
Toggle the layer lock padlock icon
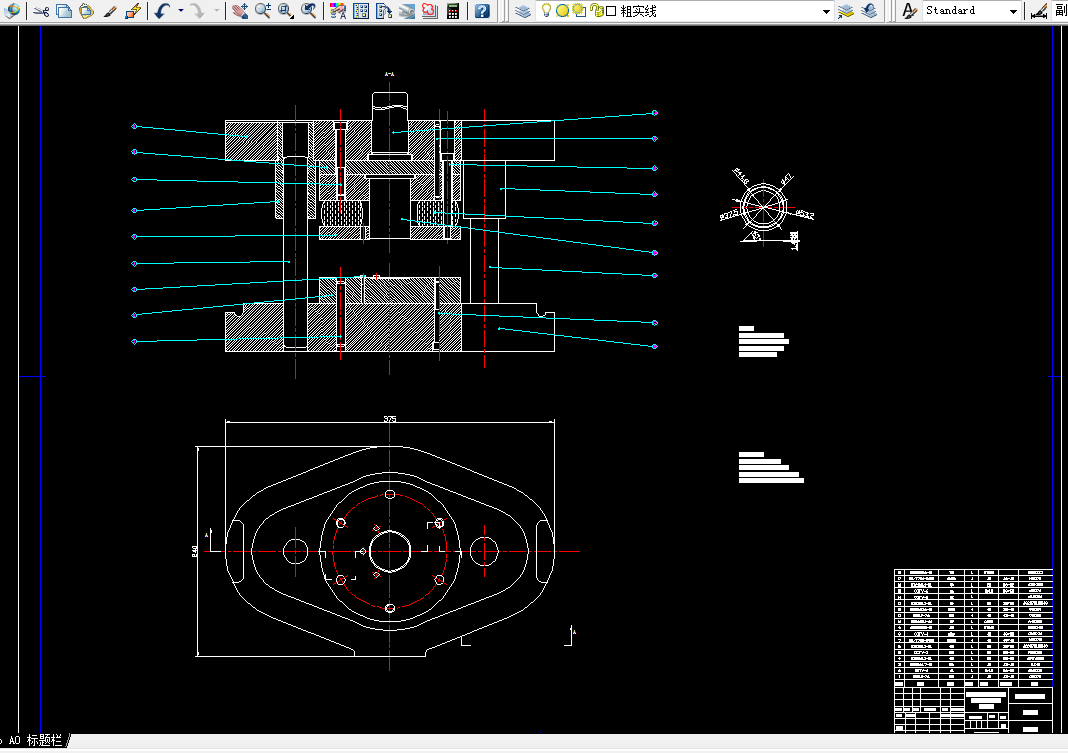[597, 10]
